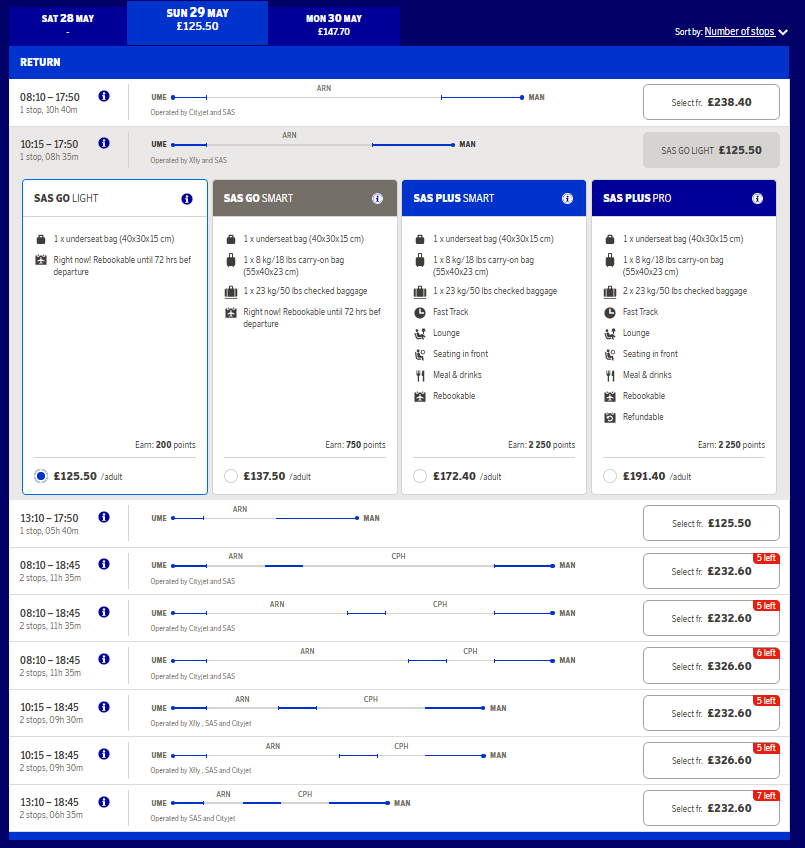805x848 pixels.
Task: Click the '6 left' red badge
Action: [x=766, y=653]
